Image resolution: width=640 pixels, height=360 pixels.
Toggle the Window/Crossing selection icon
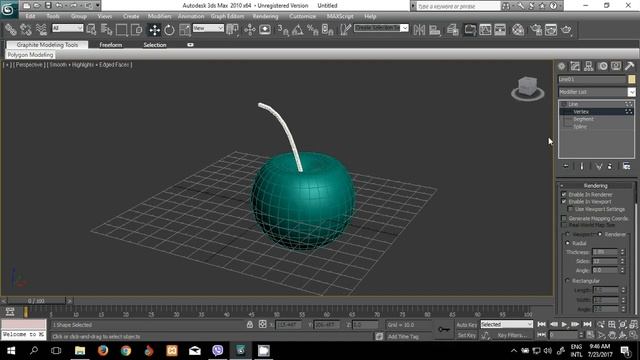(137, 30)
